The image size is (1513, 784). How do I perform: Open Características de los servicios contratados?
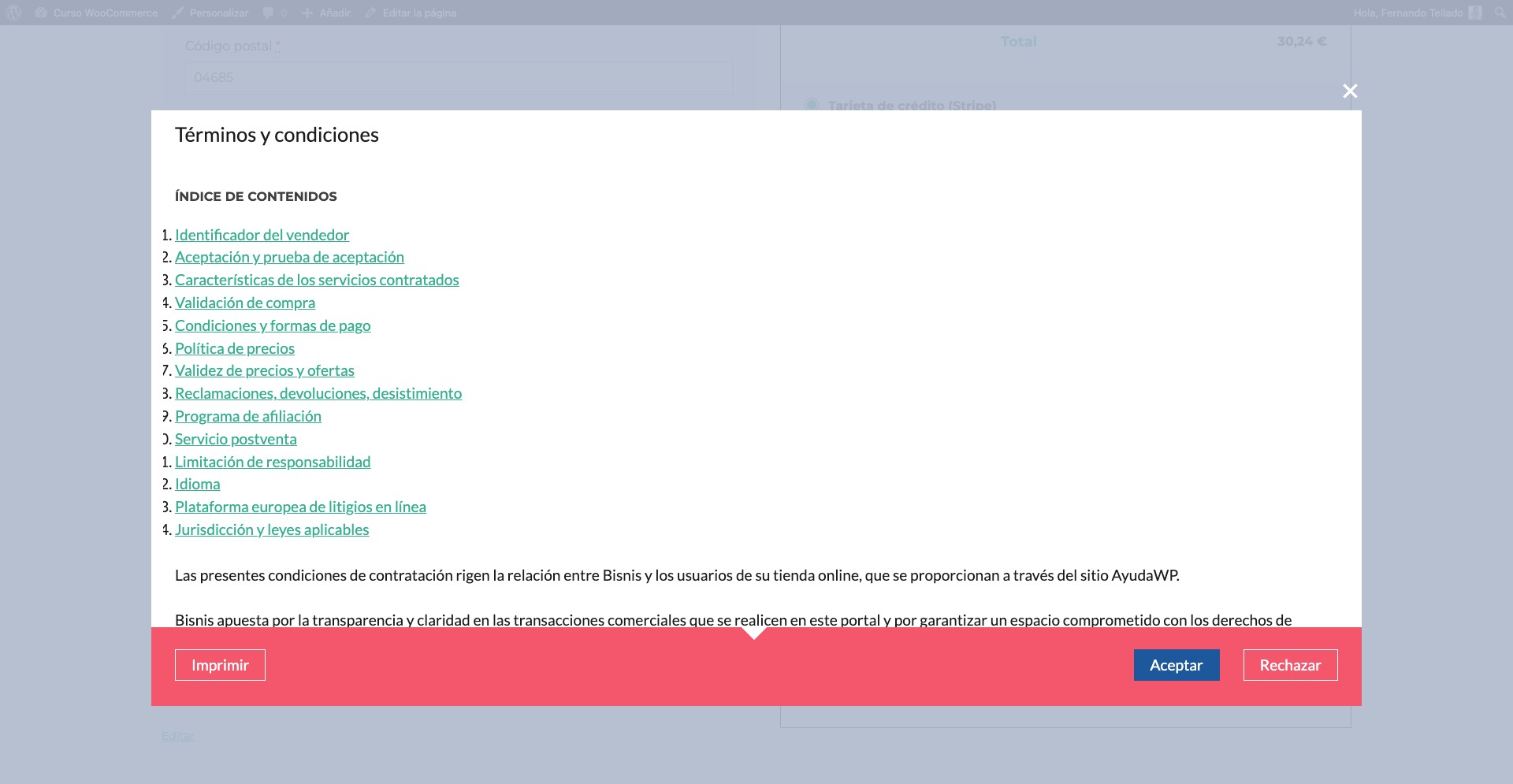click(x=317, y=280)
